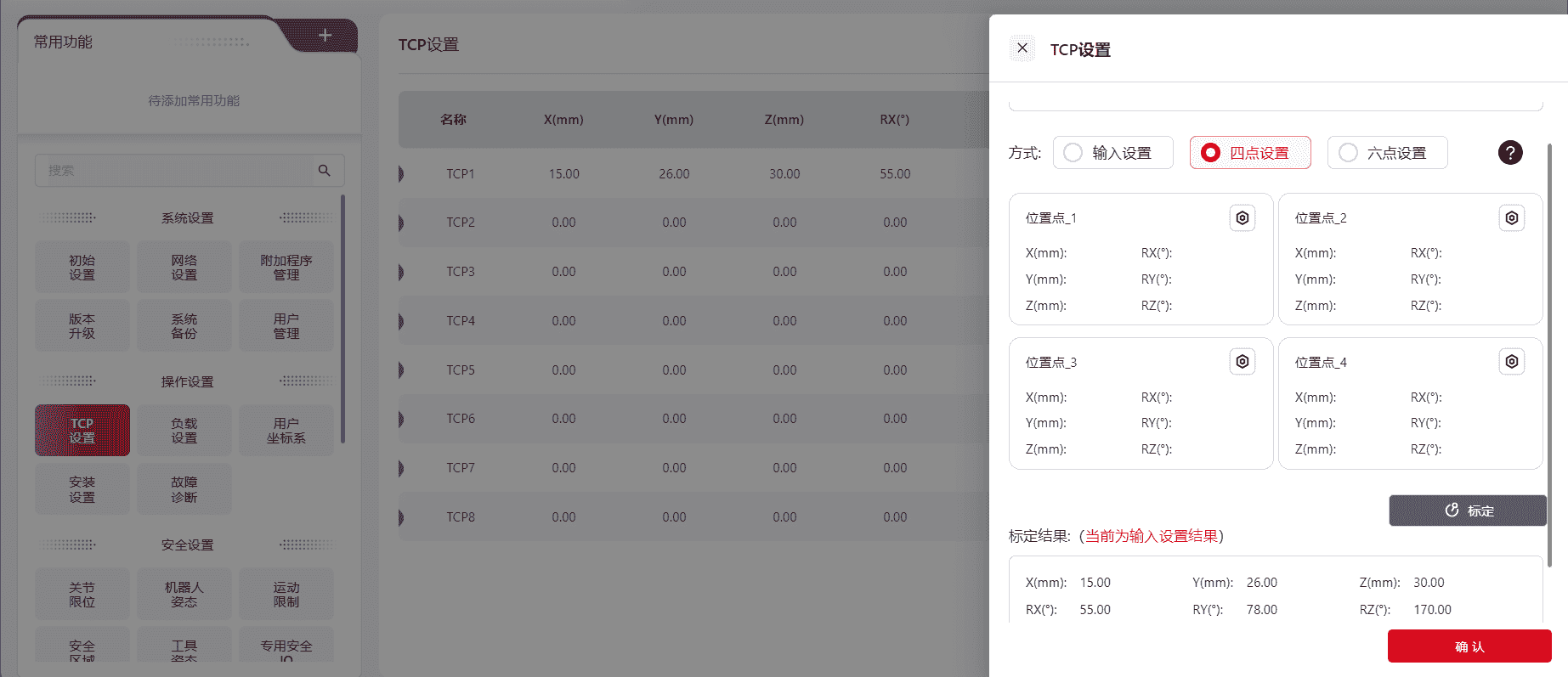Click the search magnifier icon
This screenshot has height=677, width=1568.
[324, 171]
